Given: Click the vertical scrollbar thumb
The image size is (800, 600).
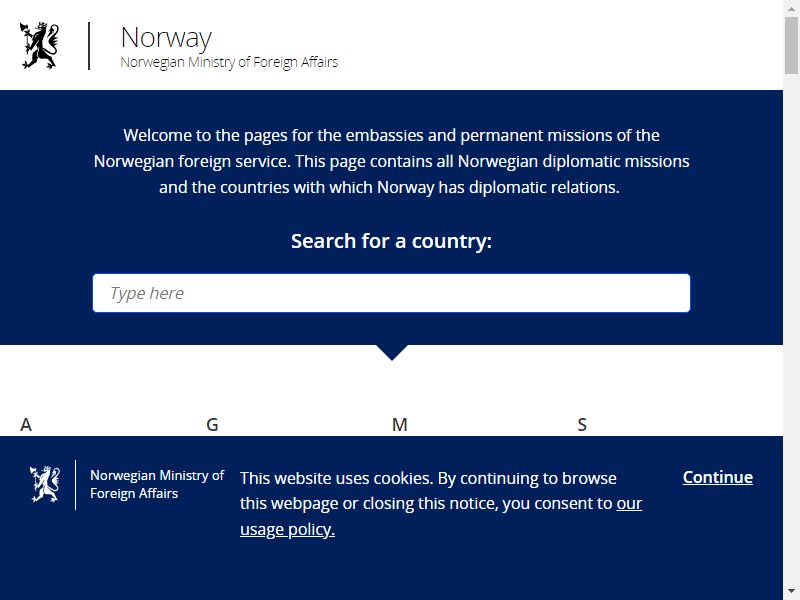Looking at the screenshot, I should tap(791, 45).
